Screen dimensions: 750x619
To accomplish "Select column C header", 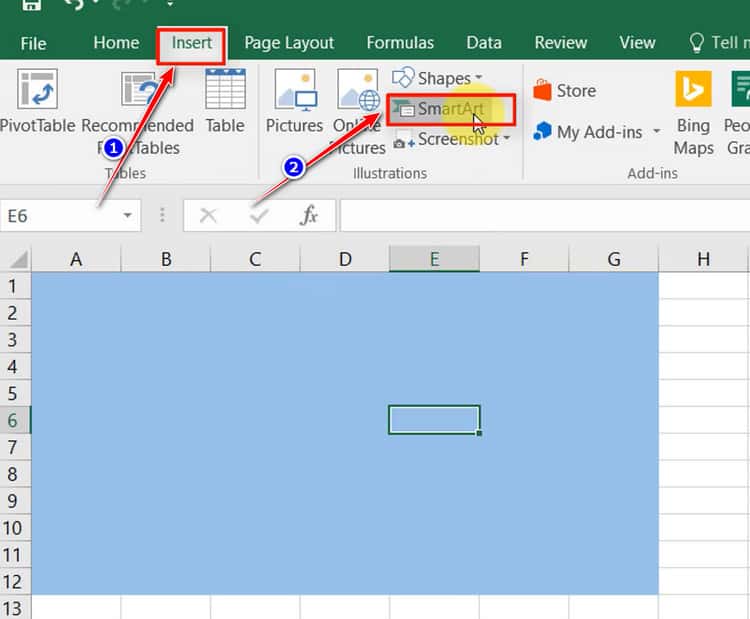I will (x=255, y=259).
